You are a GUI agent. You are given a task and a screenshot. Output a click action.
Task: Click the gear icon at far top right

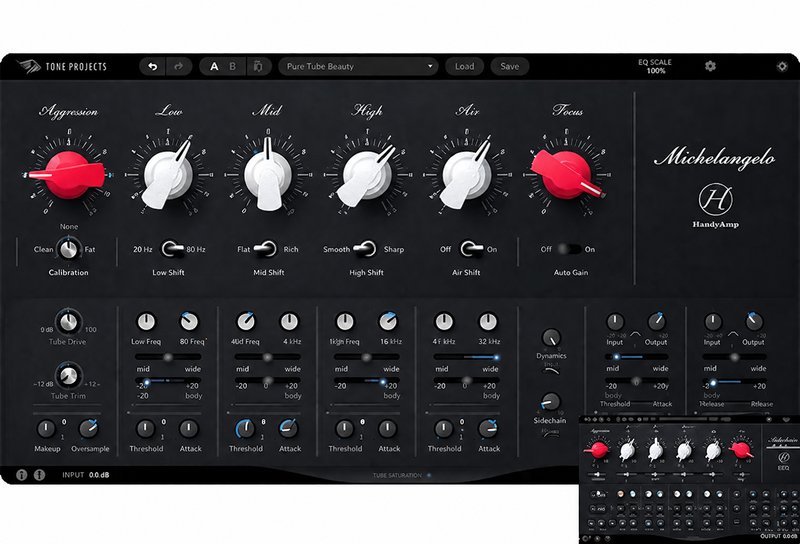click(782, 66)
